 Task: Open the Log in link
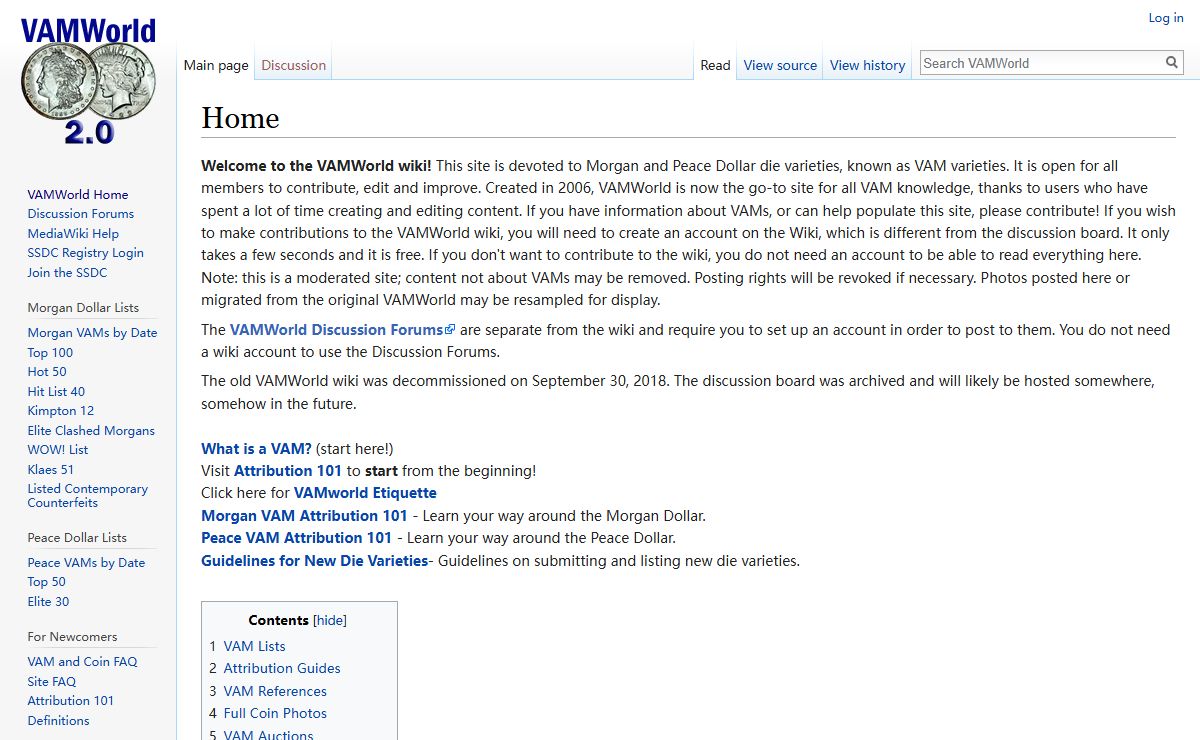pos(1165,17)
